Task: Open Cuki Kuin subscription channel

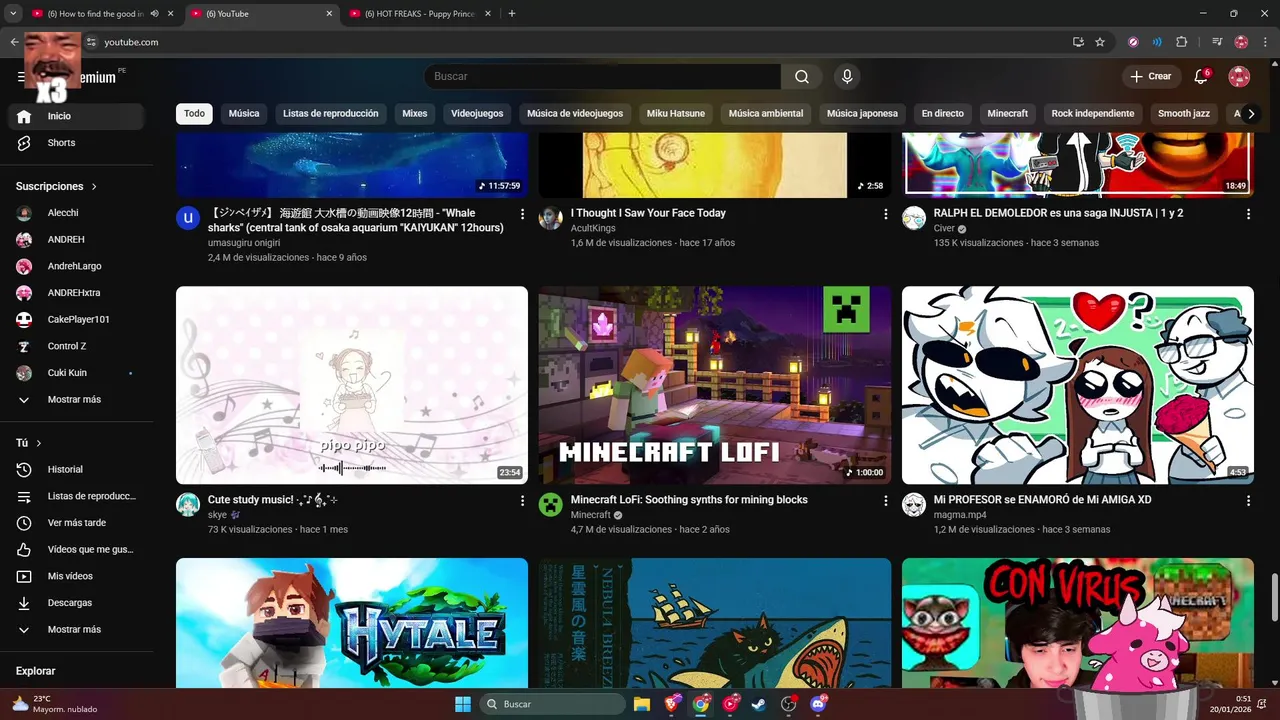Action: [x=78, y=373]
